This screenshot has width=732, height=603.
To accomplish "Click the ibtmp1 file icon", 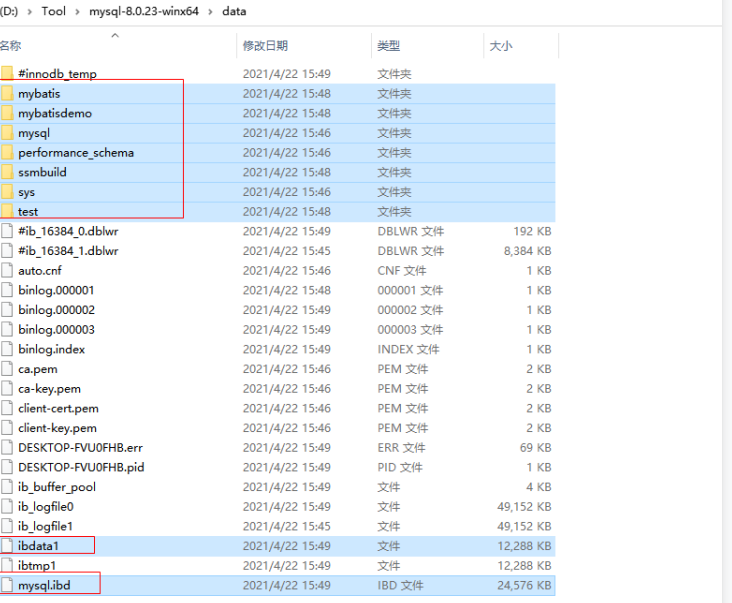I will 7,565.
